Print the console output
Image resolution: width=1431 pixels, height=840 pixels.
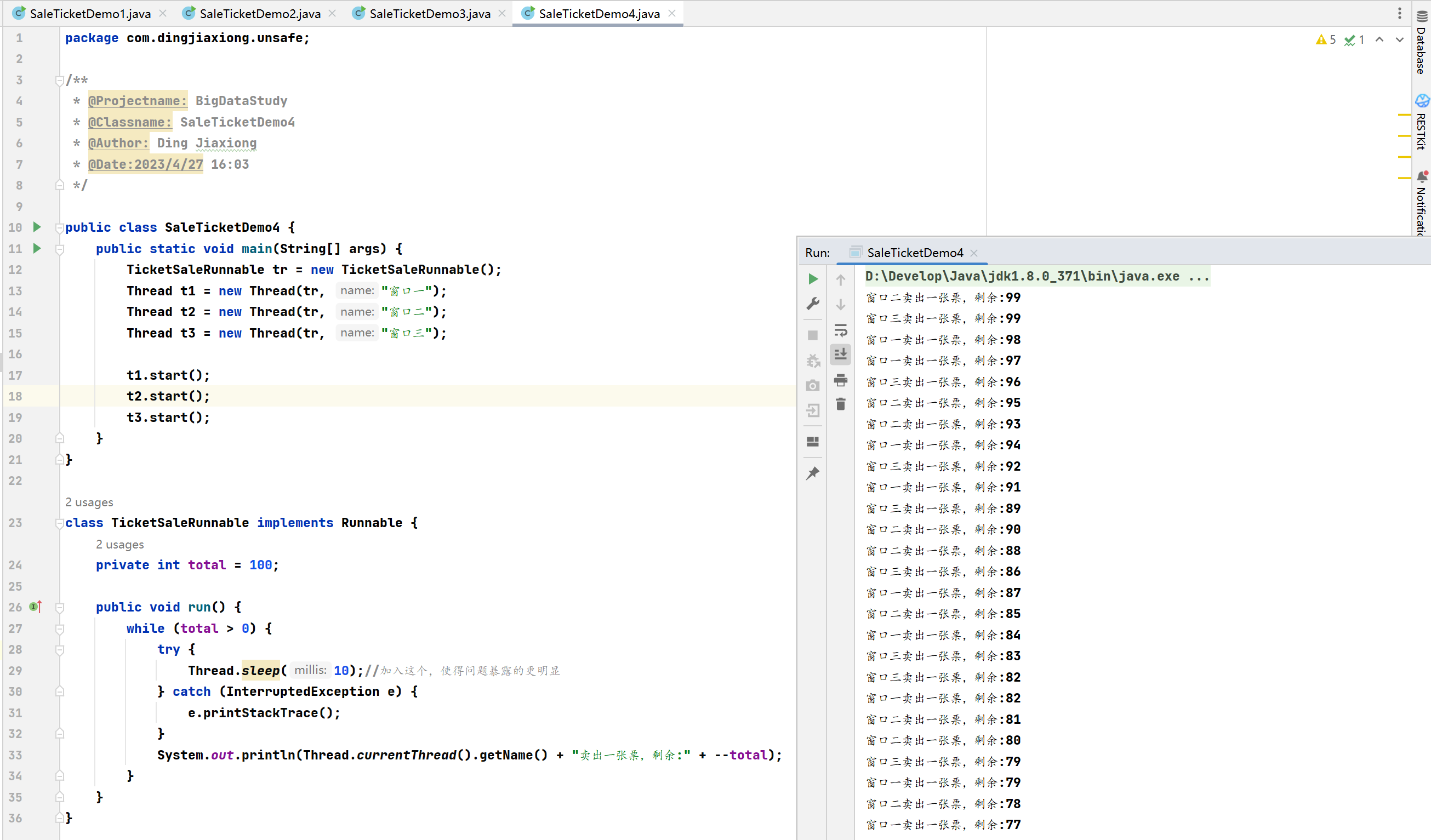[840, 380]
